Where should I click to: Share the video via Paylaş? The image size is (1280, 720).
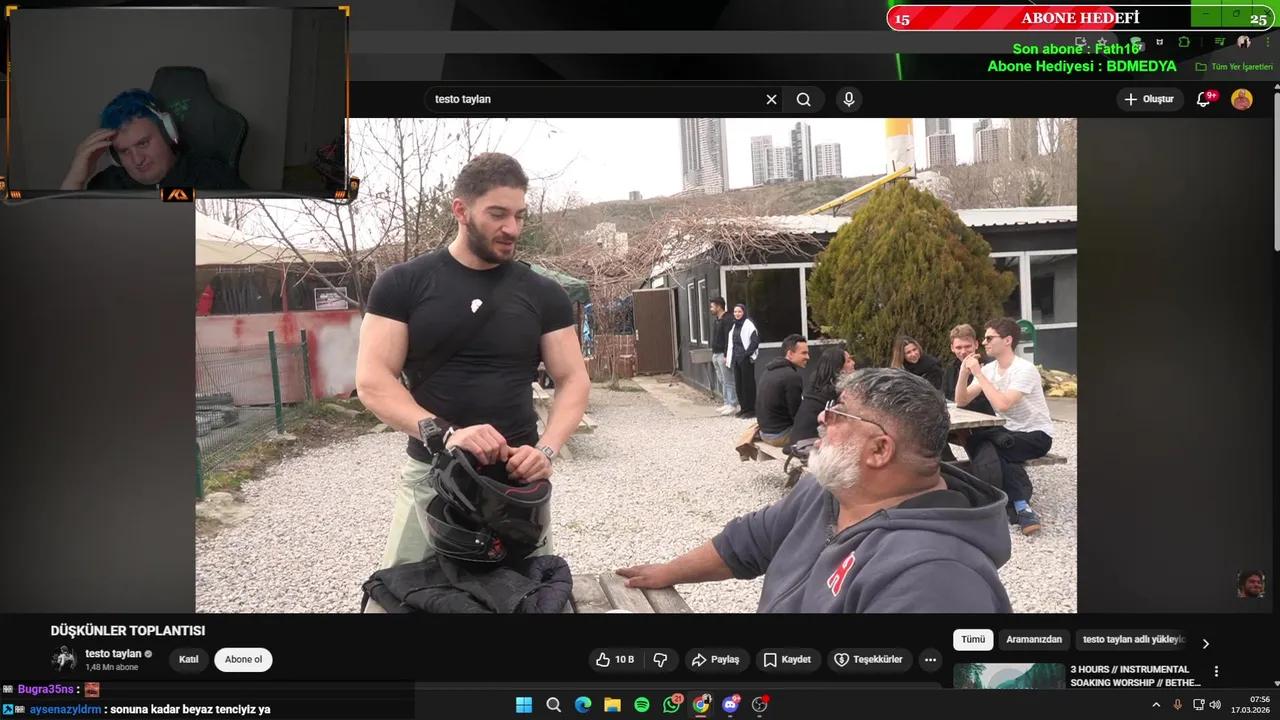point(715,660)
